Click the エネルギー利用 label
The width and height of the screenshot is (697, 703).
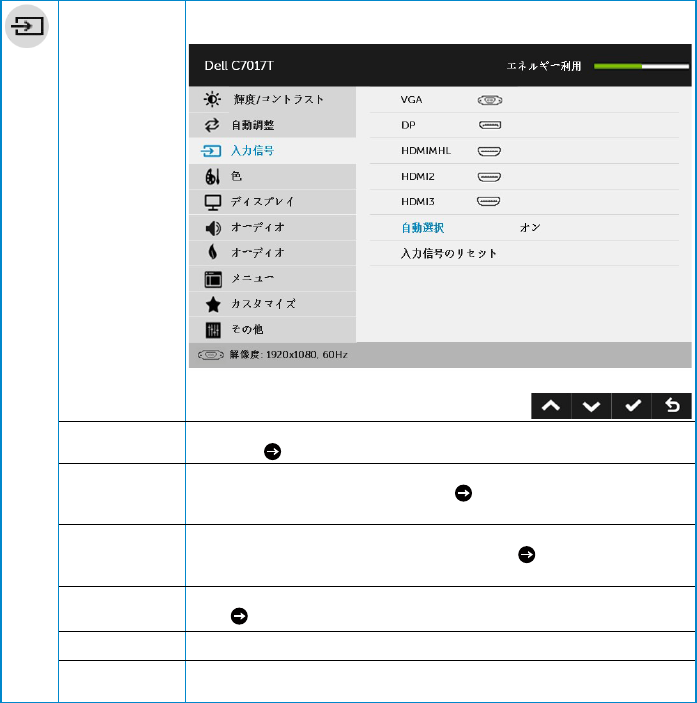pyautogui.click(x=544, y=66)
